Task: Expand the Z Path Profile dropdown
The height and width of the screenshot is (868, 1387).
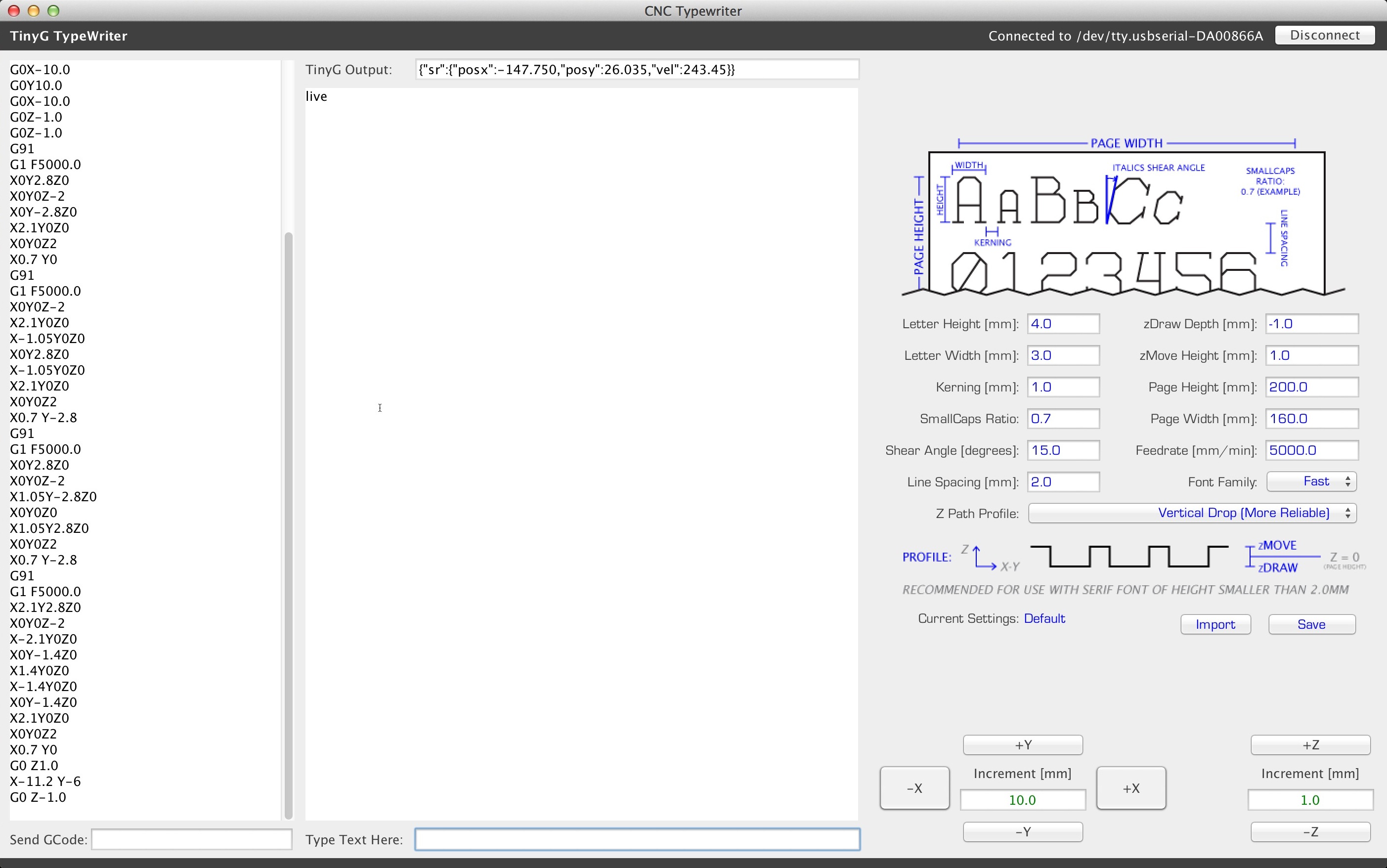Action: pyautogui.click(x=1192, y=513)
